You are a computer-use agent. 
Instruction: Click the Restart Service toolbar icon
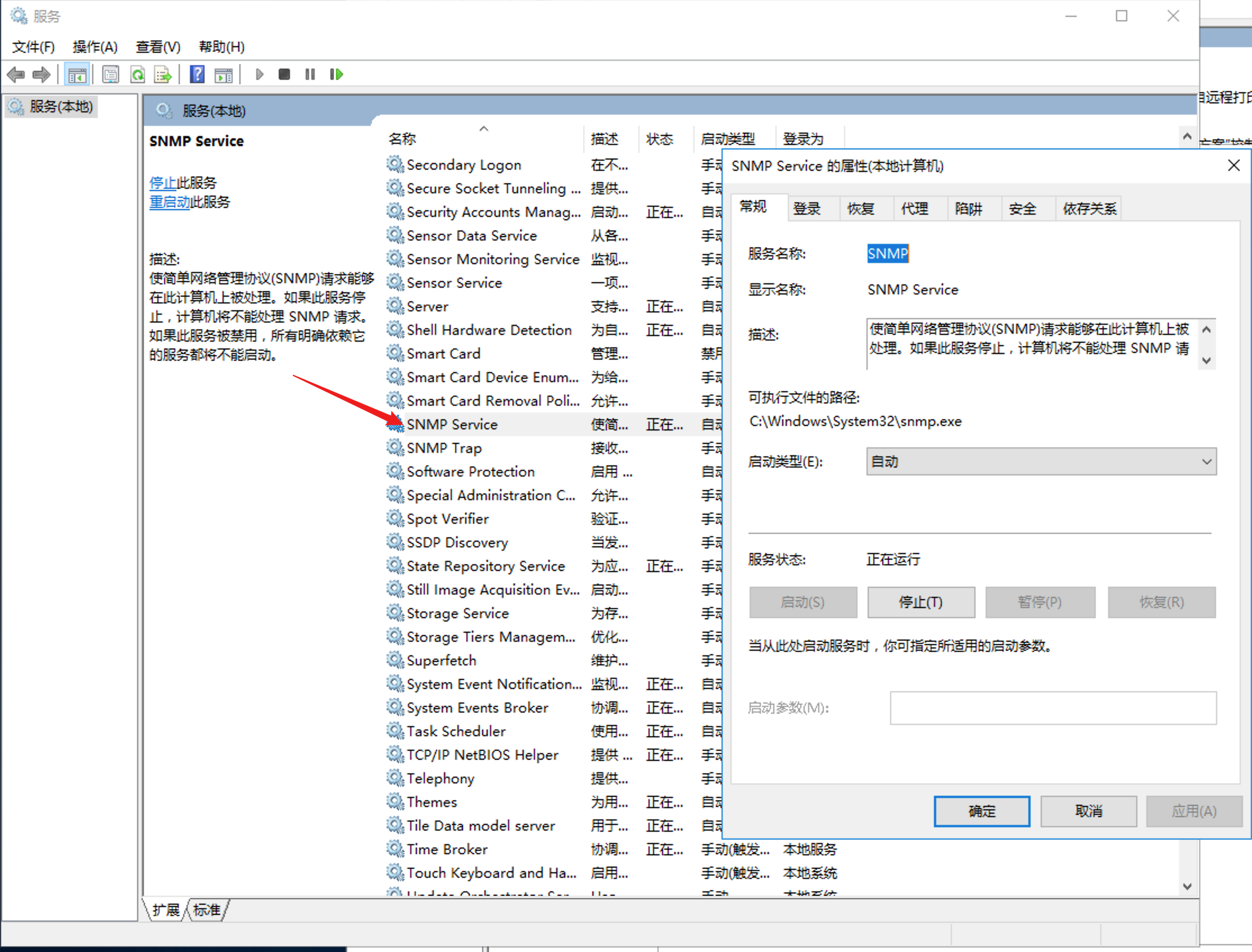click(x=337, y=74)
